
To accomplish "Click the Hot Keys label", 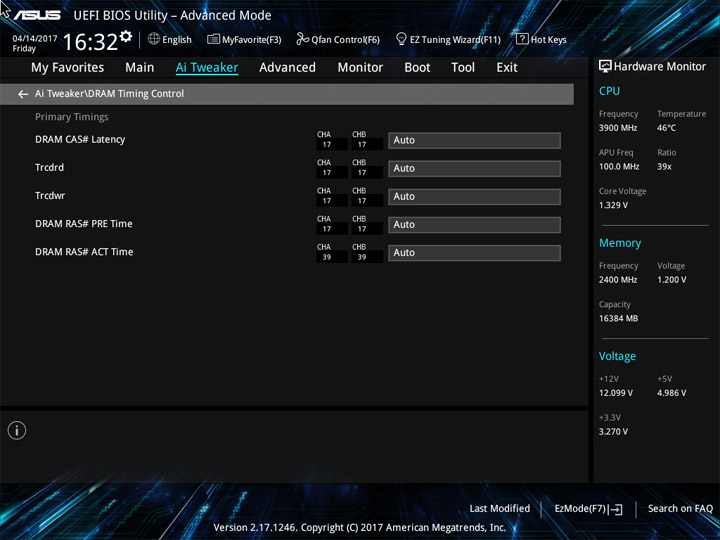I will coord(549,39).
